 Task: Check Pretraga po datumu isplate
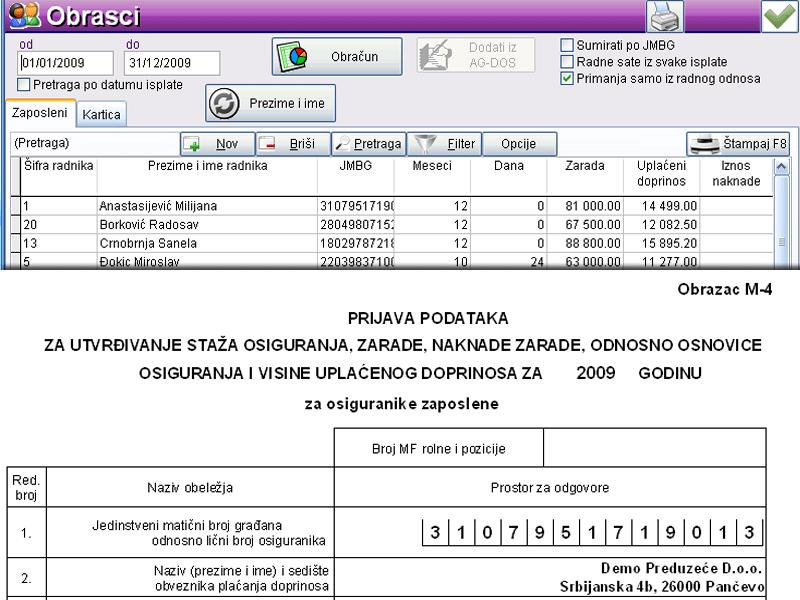25,85
